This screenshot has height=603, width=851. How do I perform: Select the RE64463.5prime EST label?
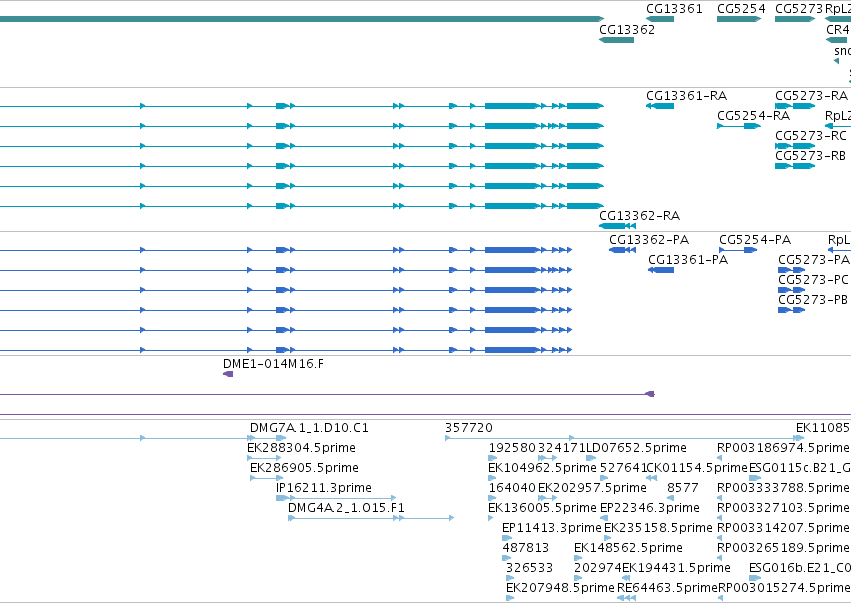[667, 588]
